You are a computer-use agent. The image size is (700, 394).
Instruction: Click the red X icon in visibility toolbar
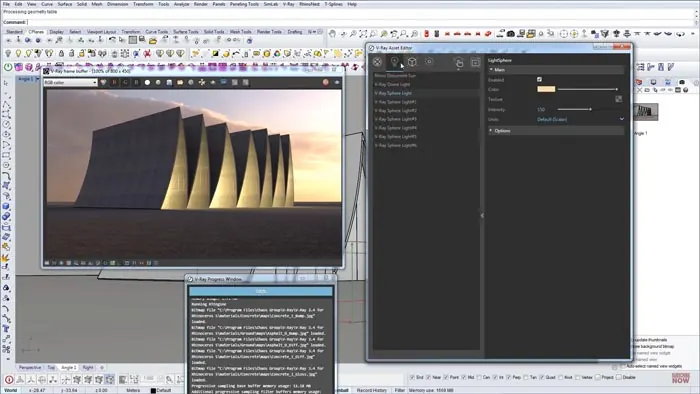click(147, 54)
